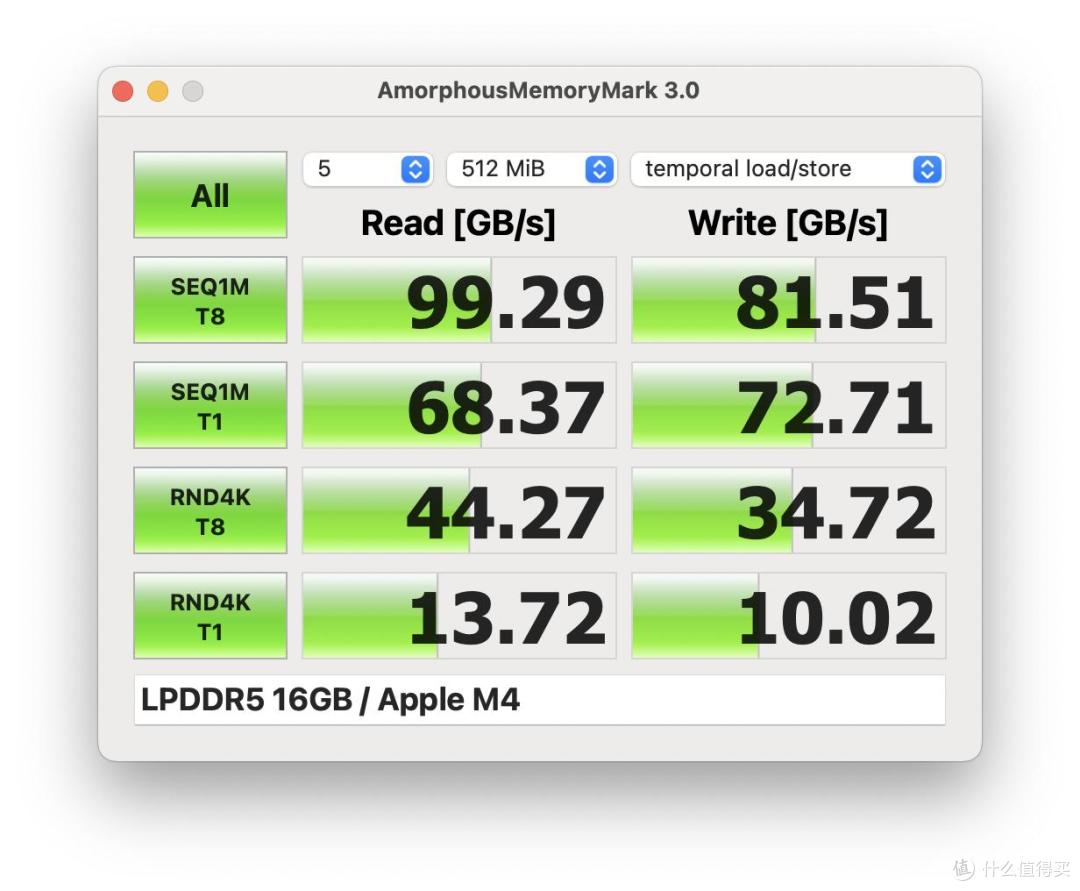Start the RND4K T1 test
This screenshot has height=891, width=1080.
pos(210,616)
